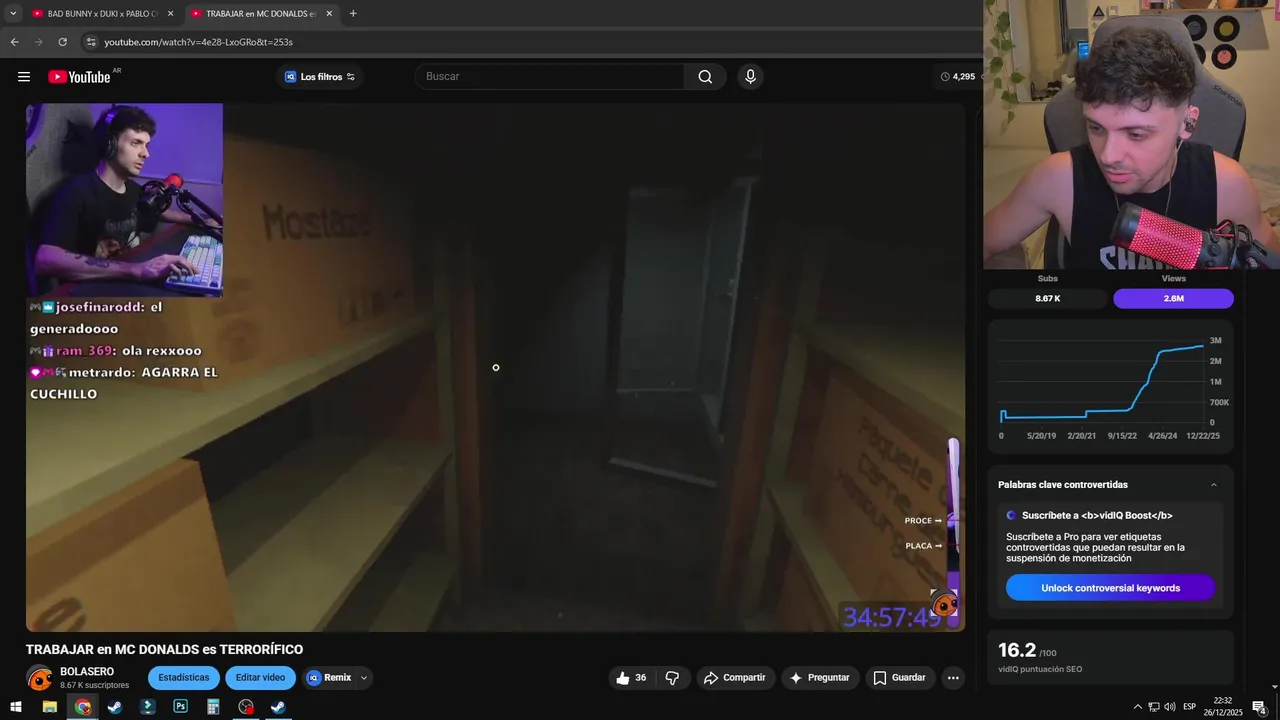The image size is (1280, 720).
Task: Close the BAD BUNNY x DUKI tab
Action: 170,14
